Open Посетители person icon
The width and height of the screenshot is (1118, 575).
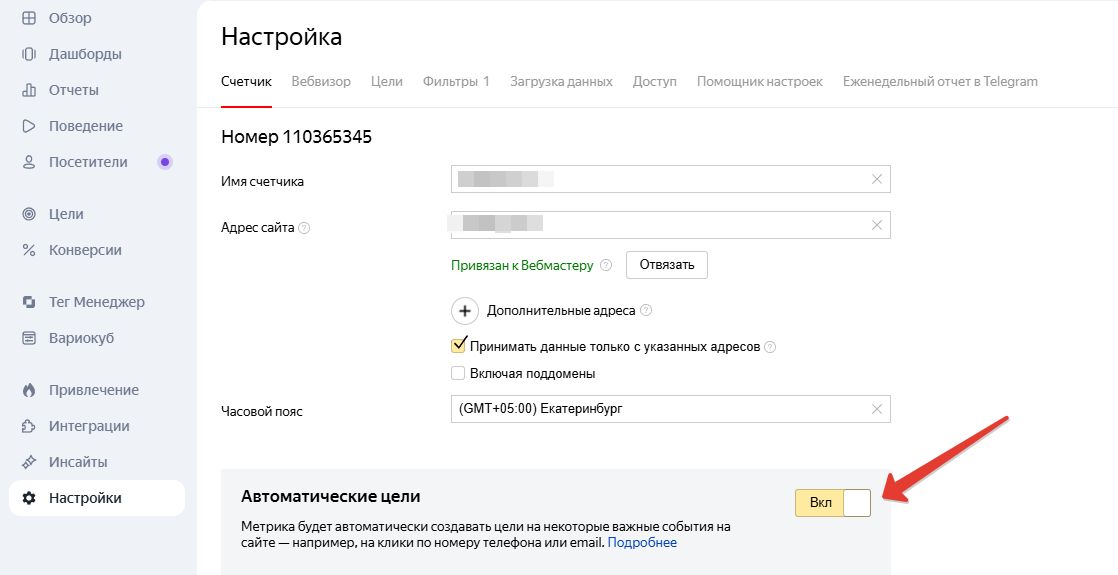click(x=29, y=162)
